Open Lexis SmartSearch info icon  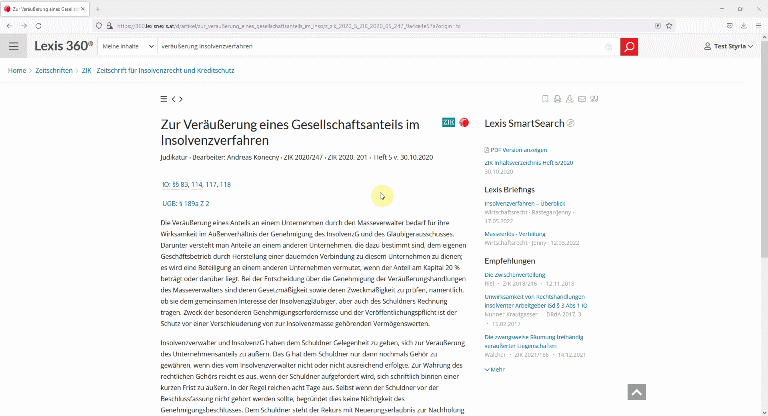point(571,123)
